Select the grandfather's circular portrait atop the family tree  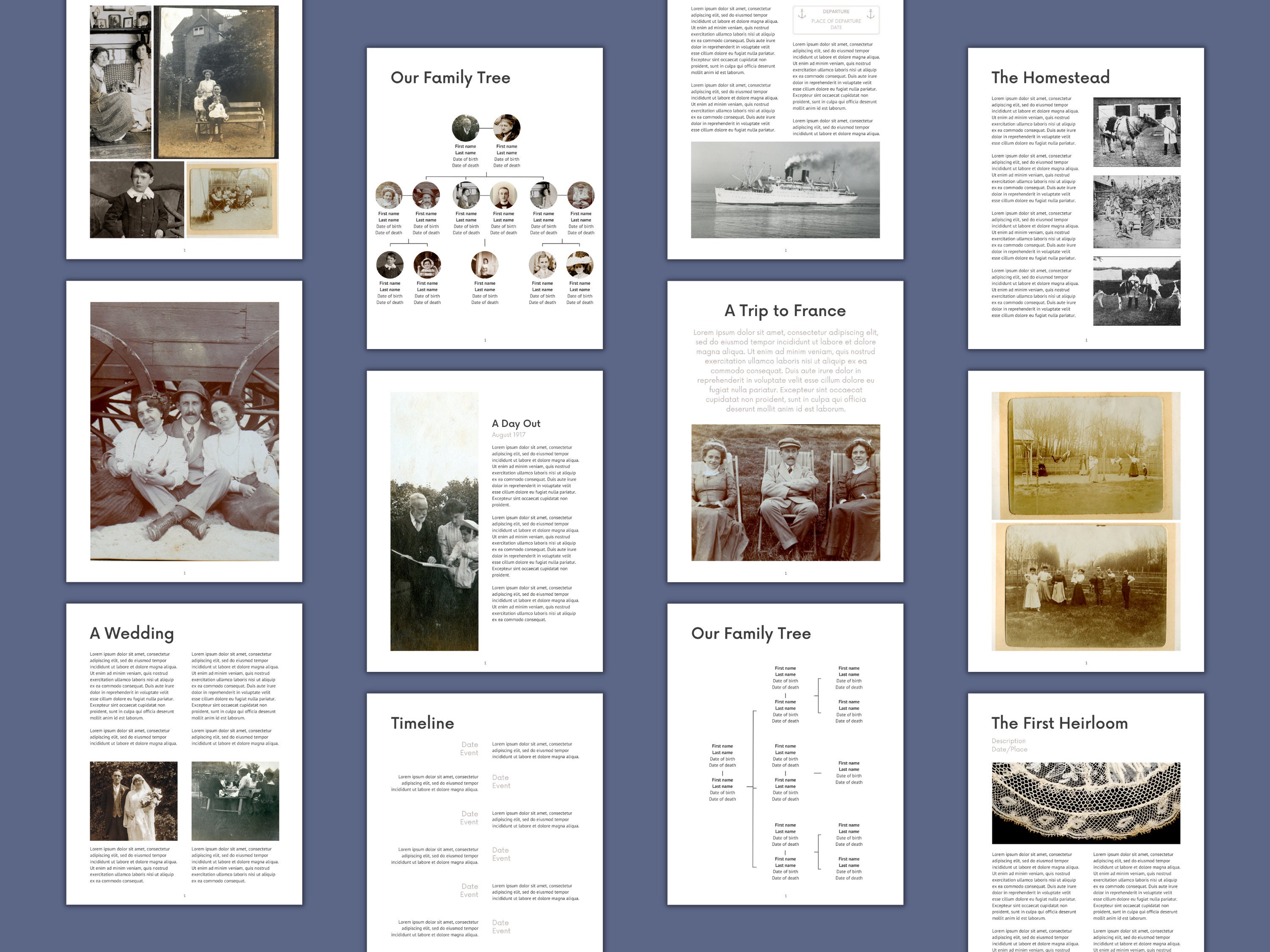point(467,127)
